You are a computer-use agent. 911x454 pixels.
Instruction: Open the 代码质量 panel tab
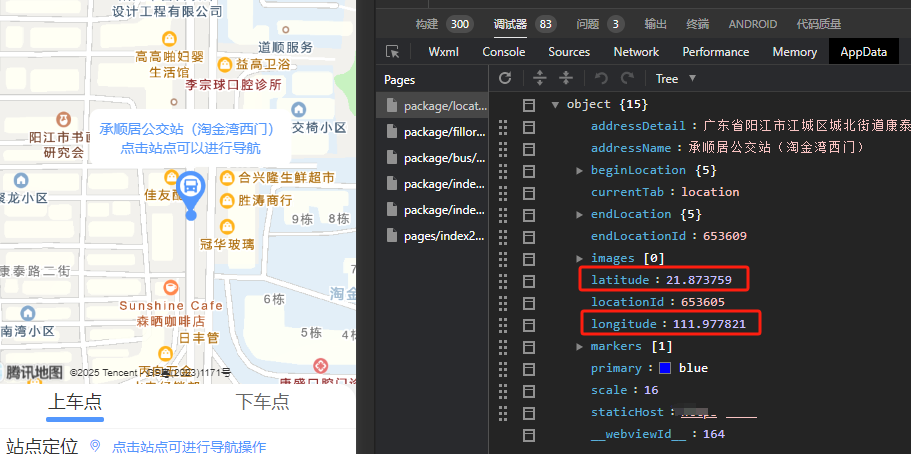pos(819,24)
